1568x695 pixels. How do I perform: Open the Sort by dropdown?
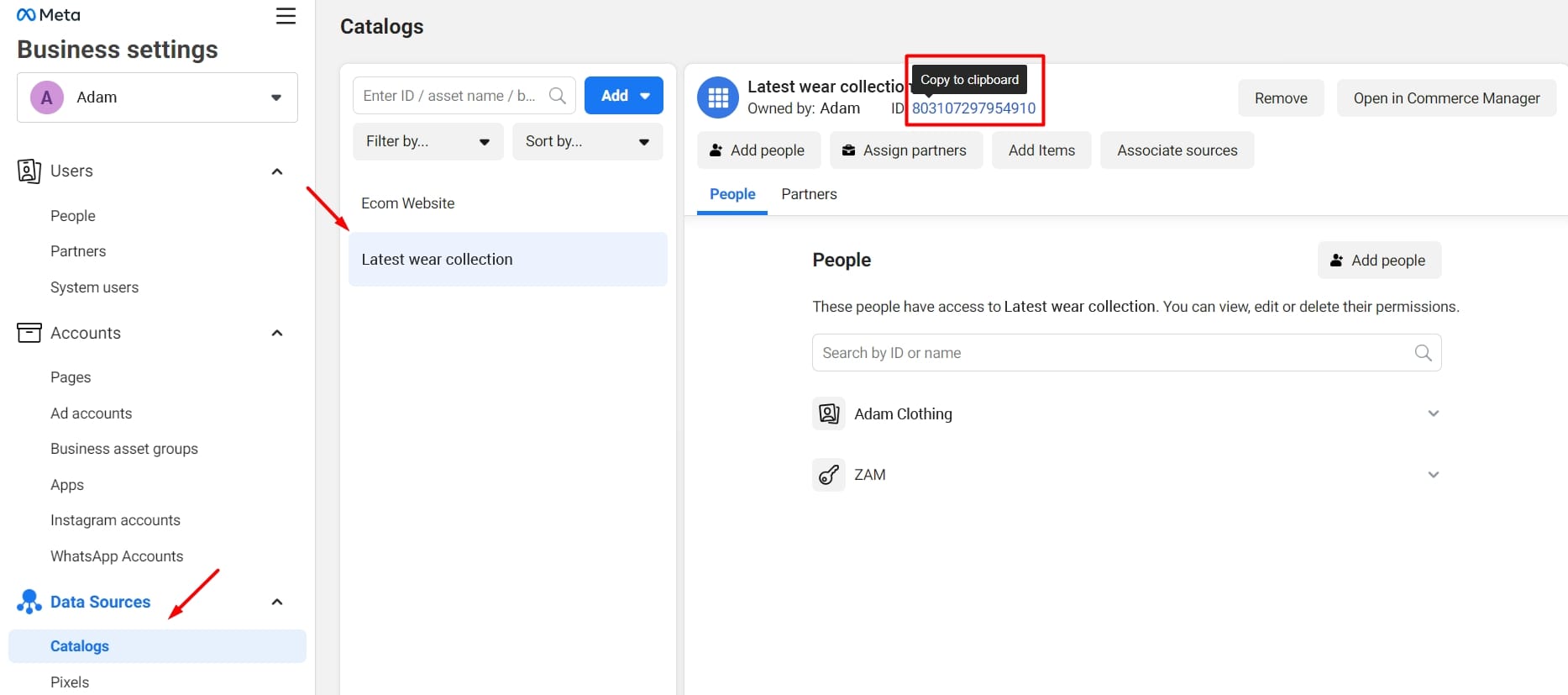[588, 141]
